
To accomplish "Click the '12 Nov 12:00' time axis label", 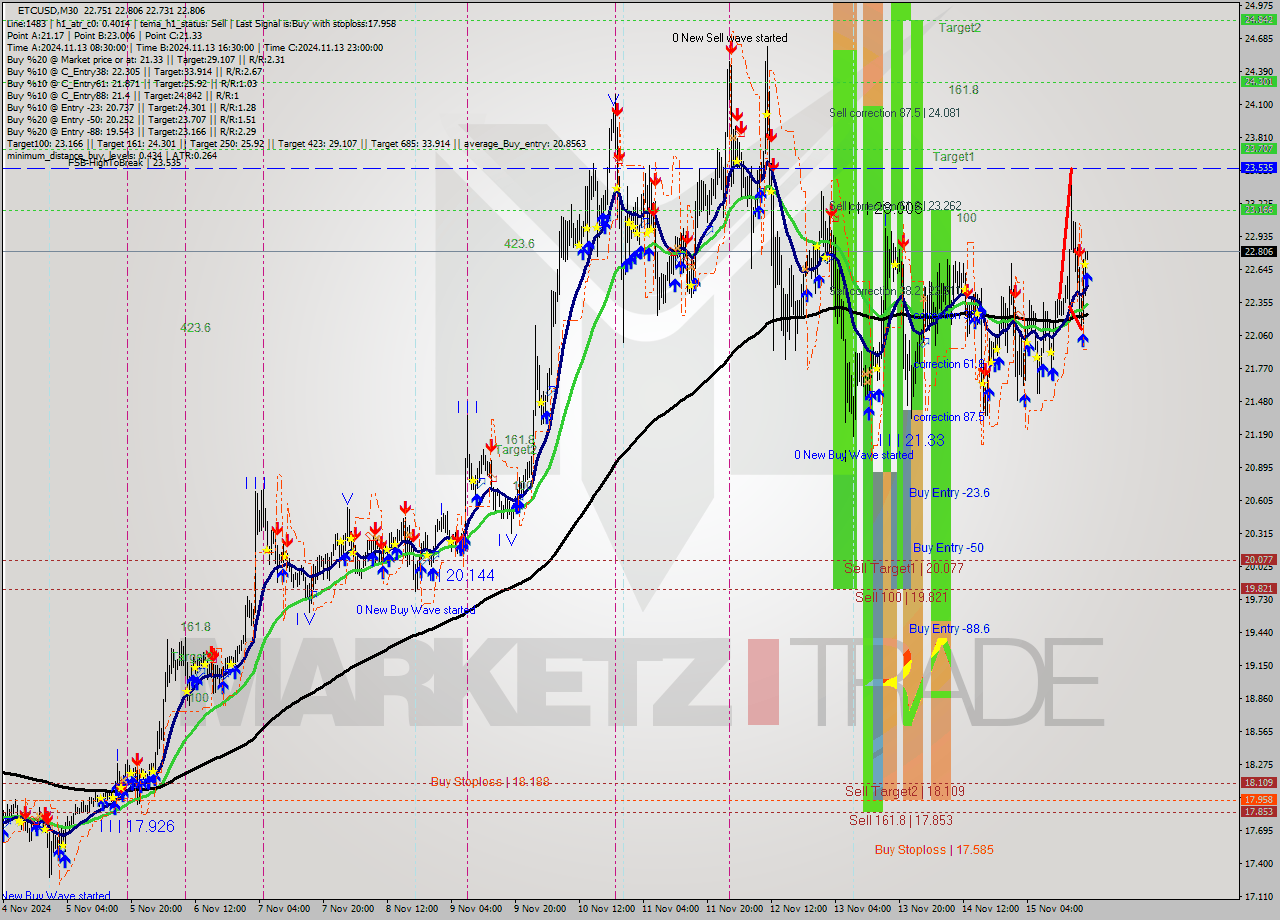I will coord(798,909).
